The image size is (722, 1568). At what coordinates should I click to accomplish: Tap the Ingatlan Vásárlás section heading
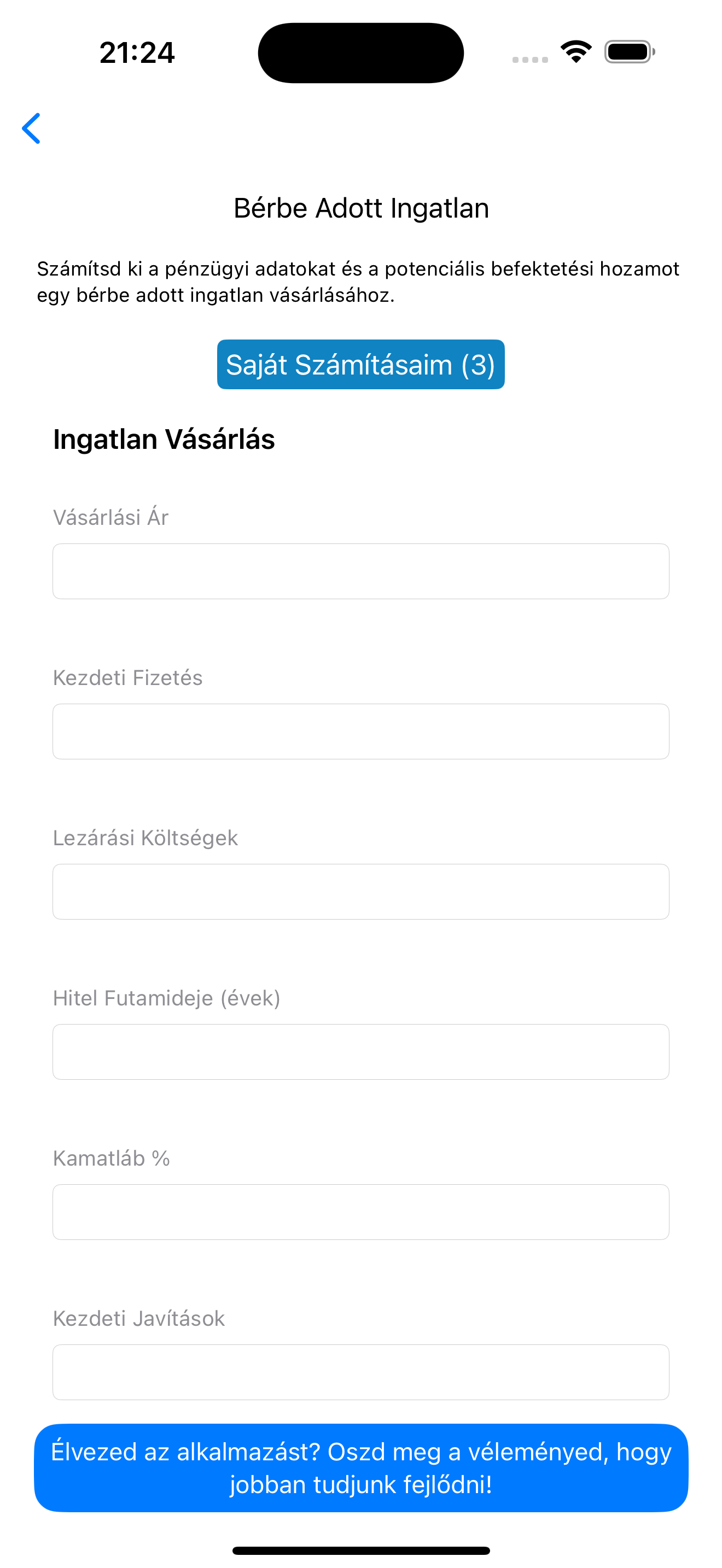click(164, 440)
